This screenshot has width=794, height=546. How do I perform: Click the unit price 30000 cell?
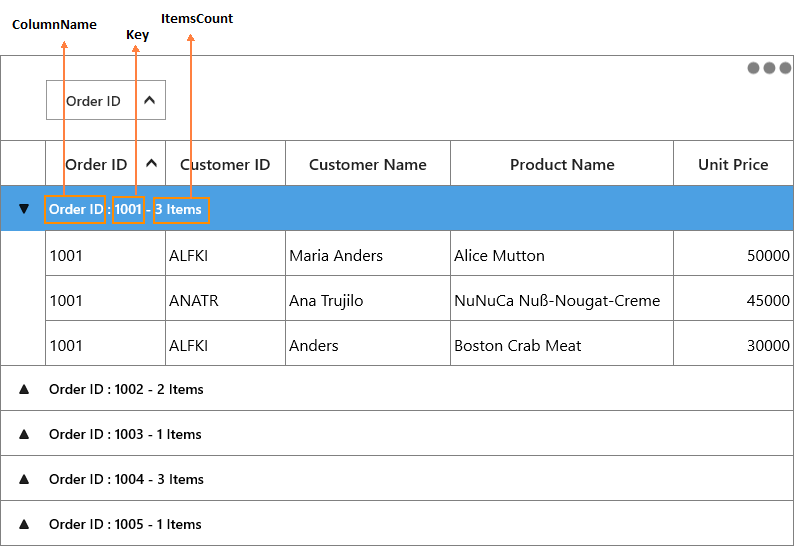pyautogui.click(x=733, y=343)
